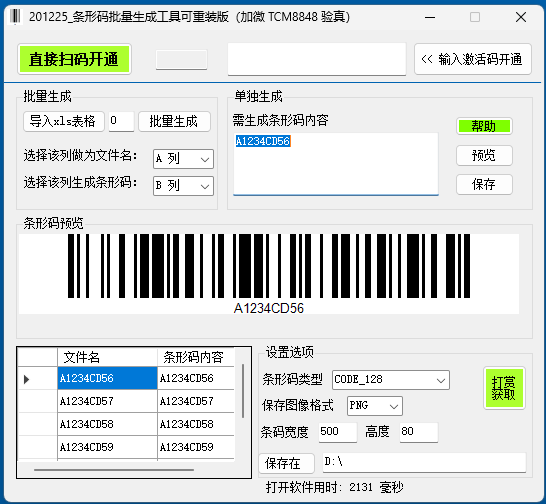Select filename cell A1234CD57
The height and width of the screenshot is (504, 546).
[107, 401]
